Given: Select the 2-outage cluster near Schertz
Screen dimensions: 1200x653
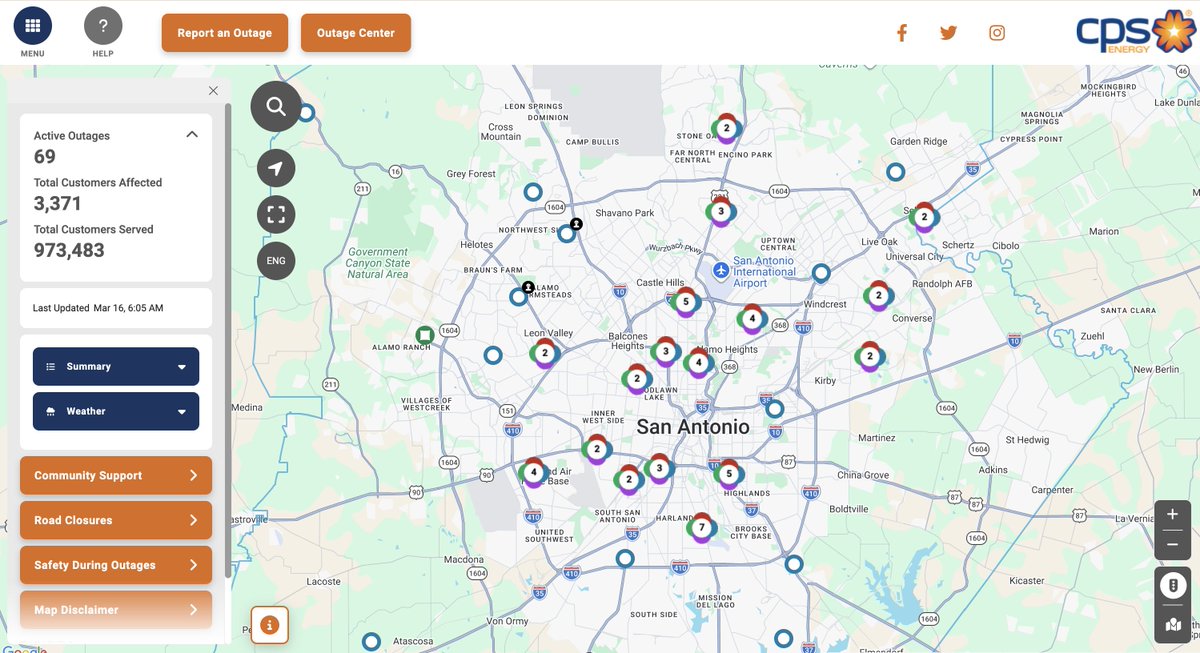Looking at the screenshot, I should [924, 216].
